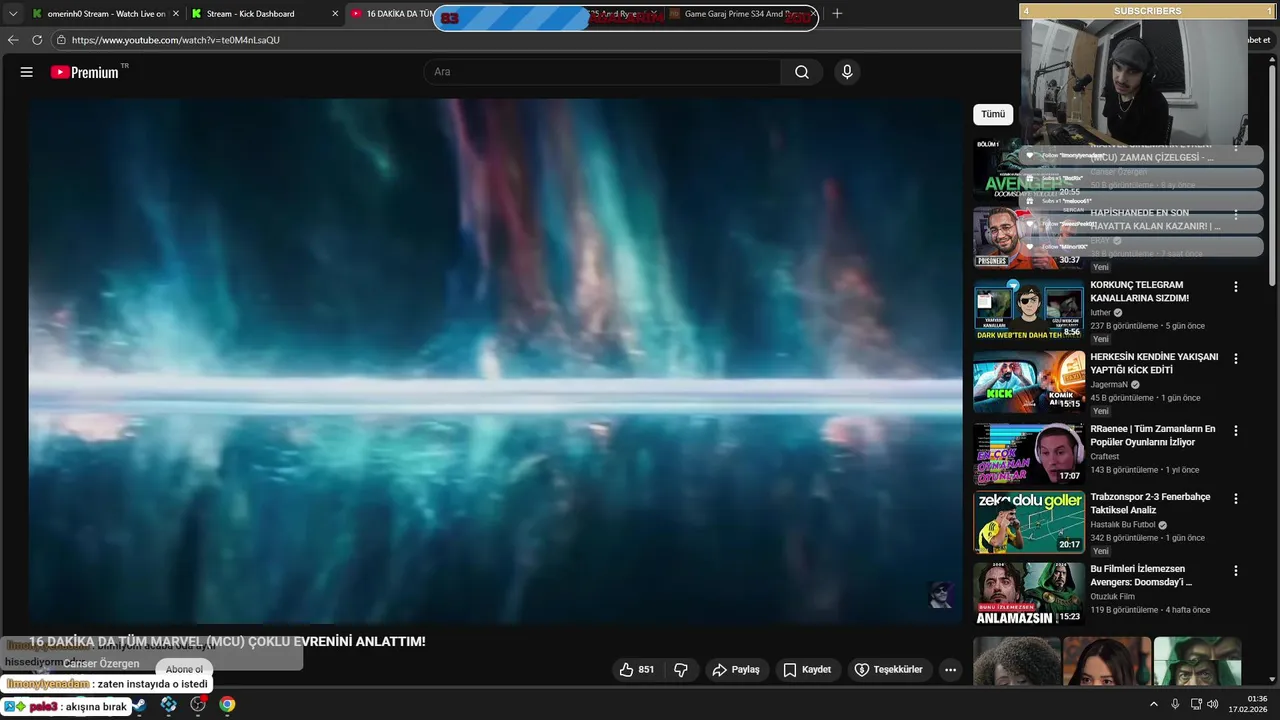Click the Craftest channel name
The width and height of the screenshot is (1280, 720).
[x=1104, y=457]
